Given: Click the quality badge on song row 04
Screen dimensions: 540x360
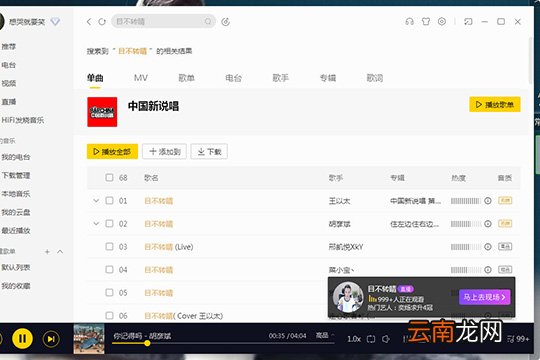Looking at the screenshot, I should (505, 269).
